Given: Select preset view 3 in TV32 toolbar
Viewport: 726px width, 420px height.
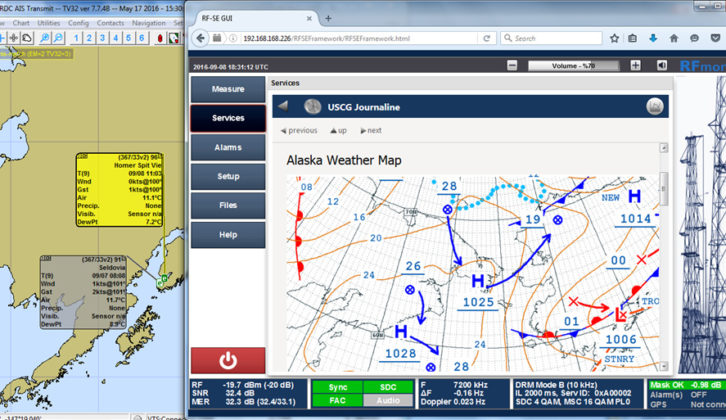Looking at the screenshot, I should (102, 38).
